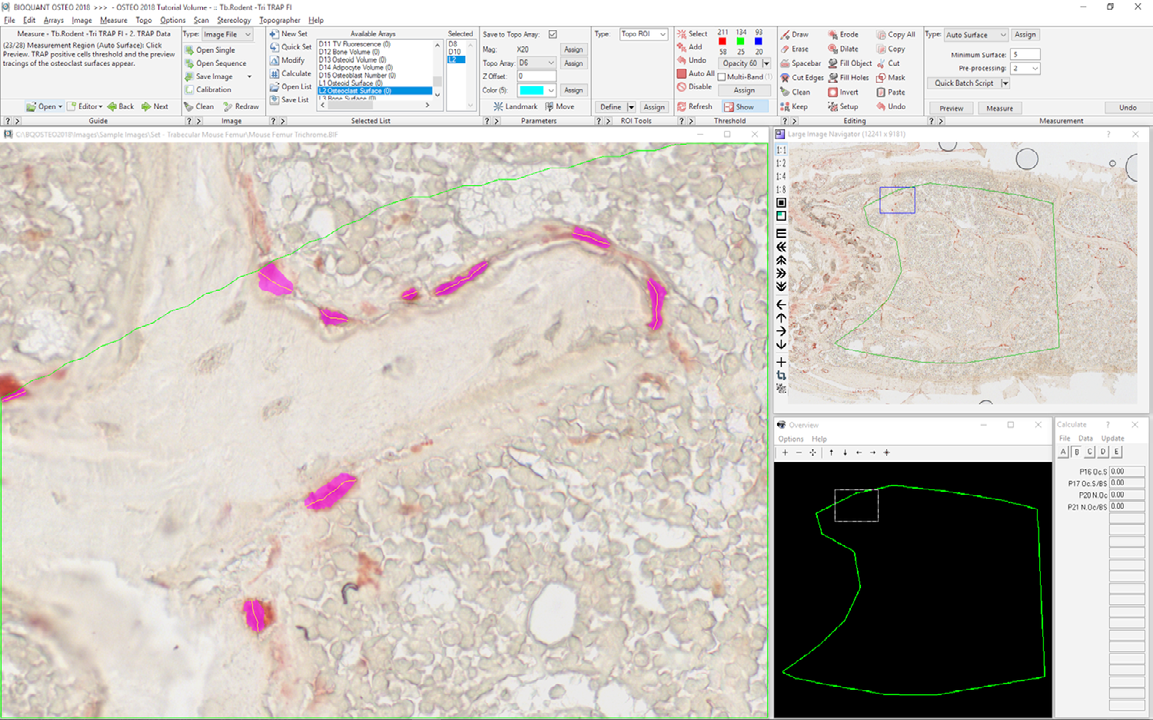Toggle tab A in Calculate window
Screen dimensions: 1153x720
(1063, 452)
